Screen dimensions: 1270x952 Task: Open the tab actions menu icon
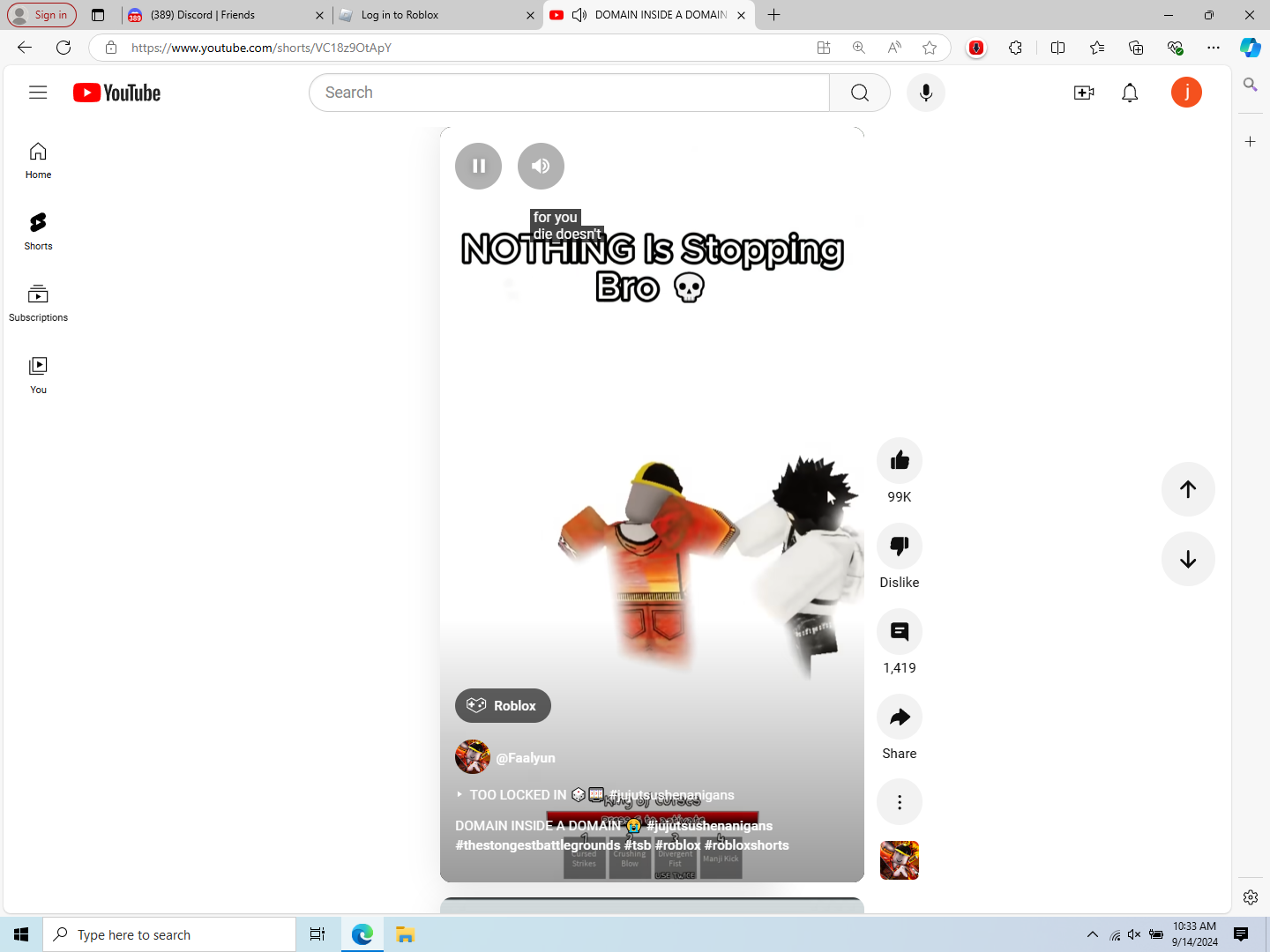point(98,15)
